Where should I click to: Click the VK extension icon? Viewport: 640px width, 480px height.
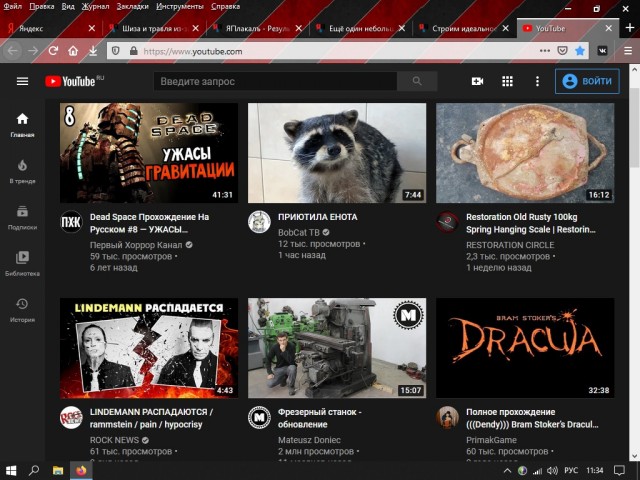tap(602, 51)
